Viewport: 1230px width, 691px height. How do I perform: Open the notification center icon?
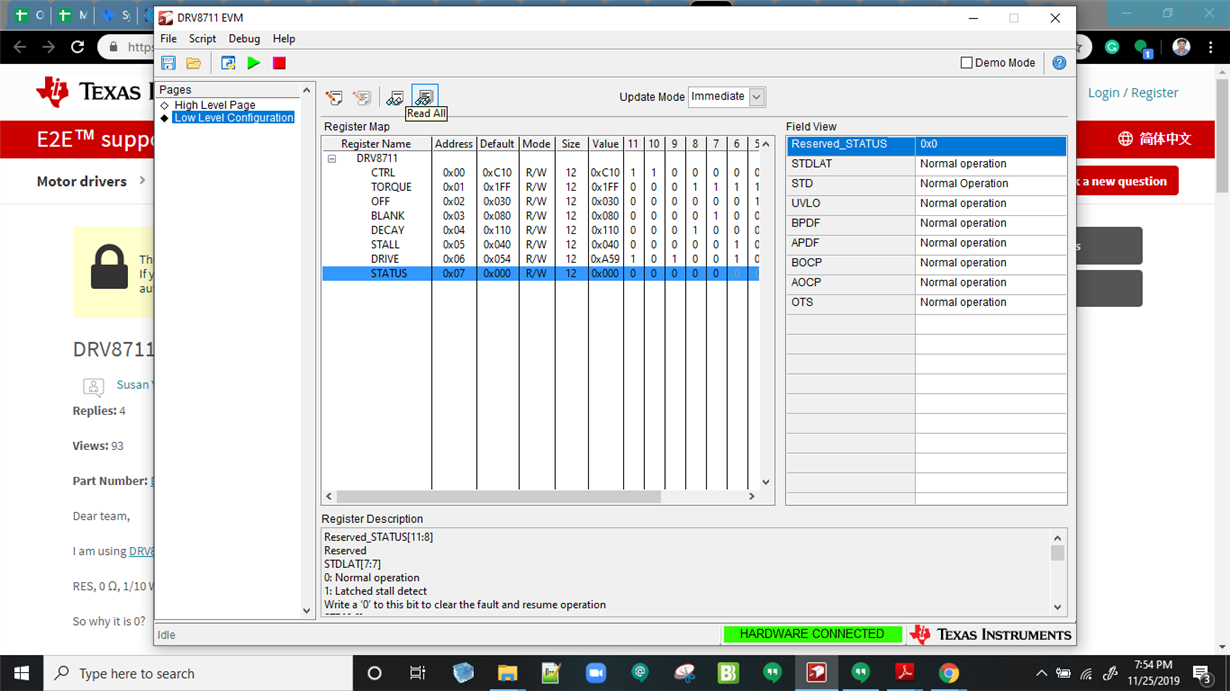[x=1203, y=673]
